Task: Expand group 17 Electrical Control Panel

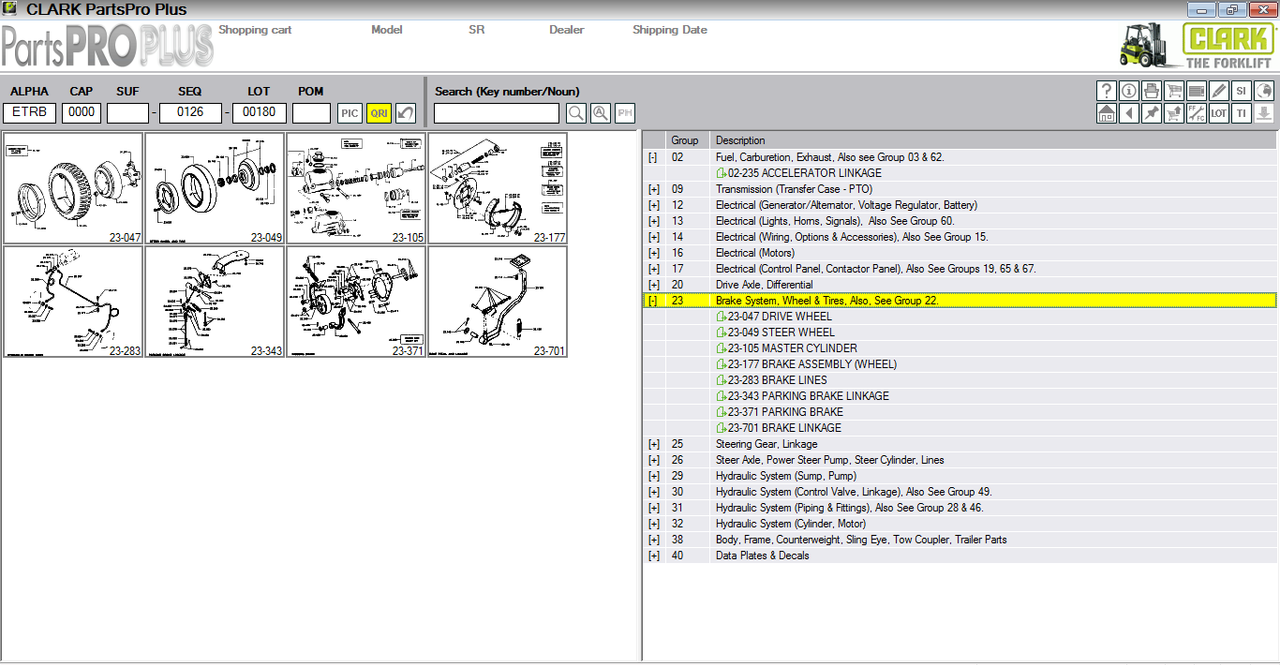Action: tap(653, 269)
